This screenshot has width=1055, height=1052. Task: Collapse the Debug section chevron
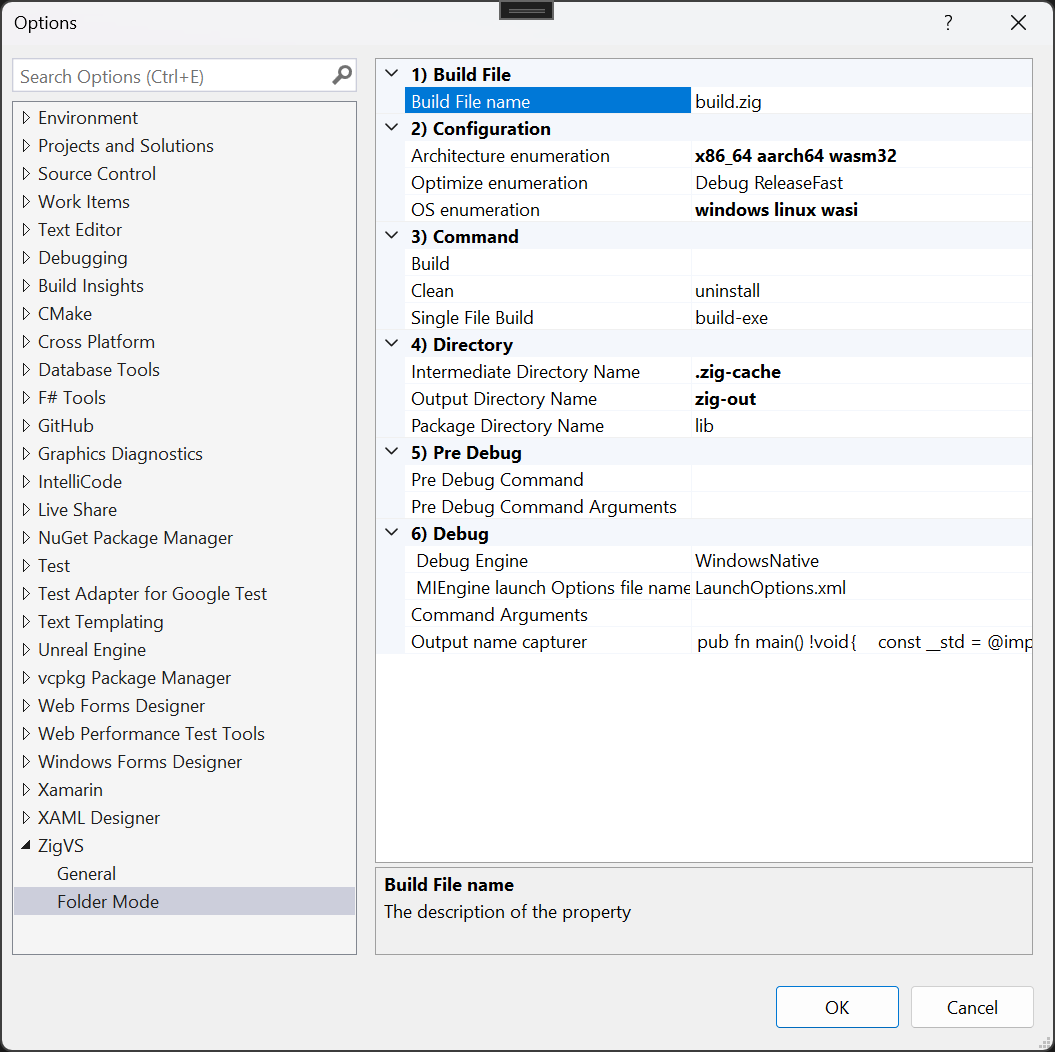(392, 533)
